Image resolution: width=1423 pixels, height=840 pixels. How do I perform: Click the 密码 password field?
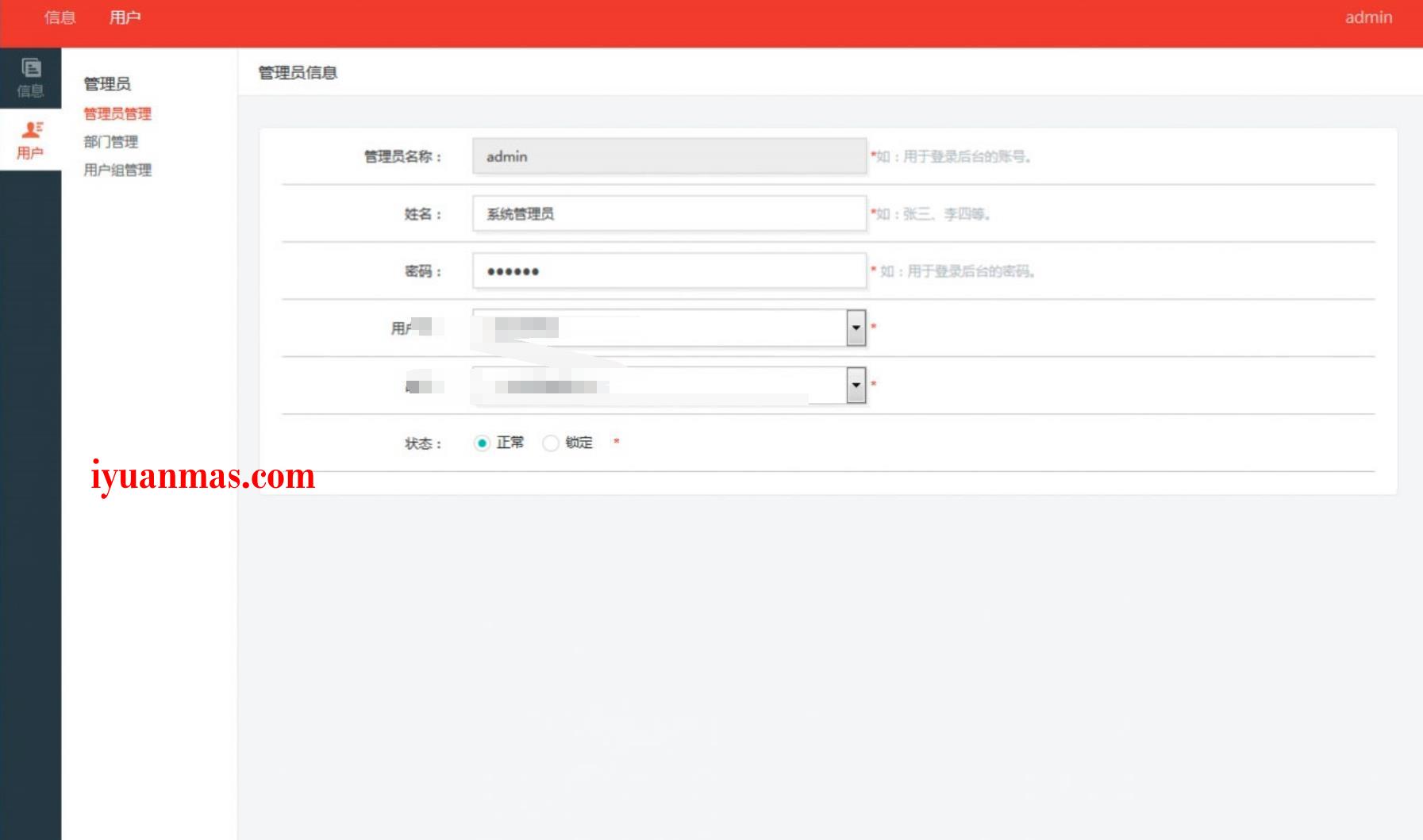[669, 270]
